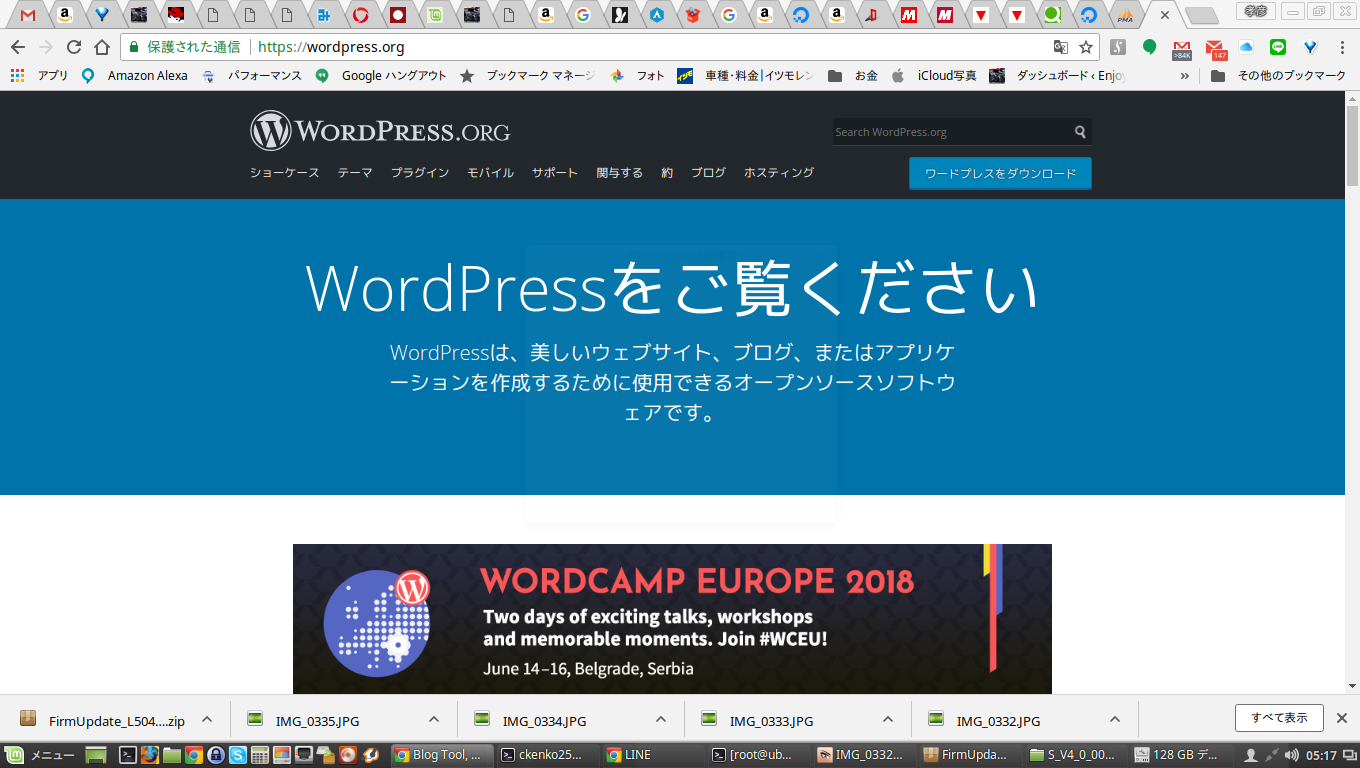Click the WordPress.org logo
The image size is (1360, 768).
380,131
